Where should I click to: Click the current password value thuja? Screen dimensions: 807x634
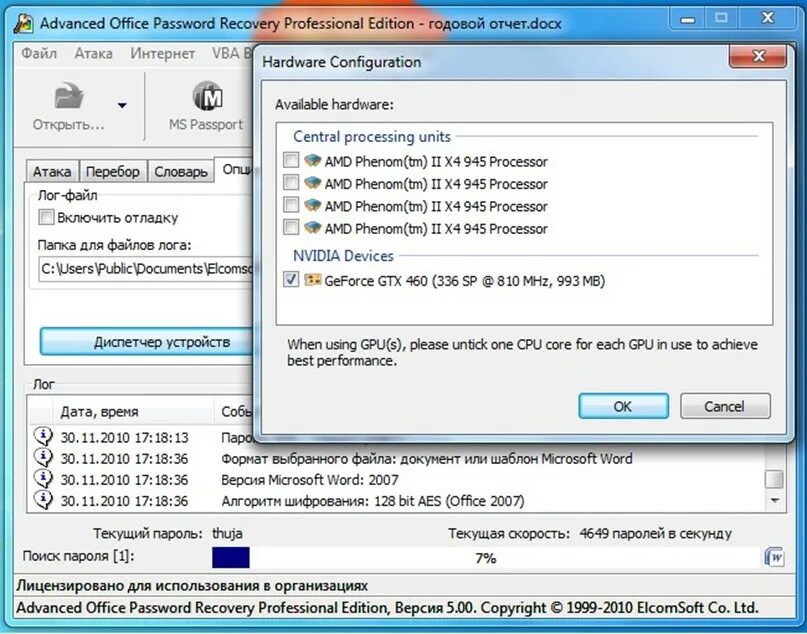(227, 534)
